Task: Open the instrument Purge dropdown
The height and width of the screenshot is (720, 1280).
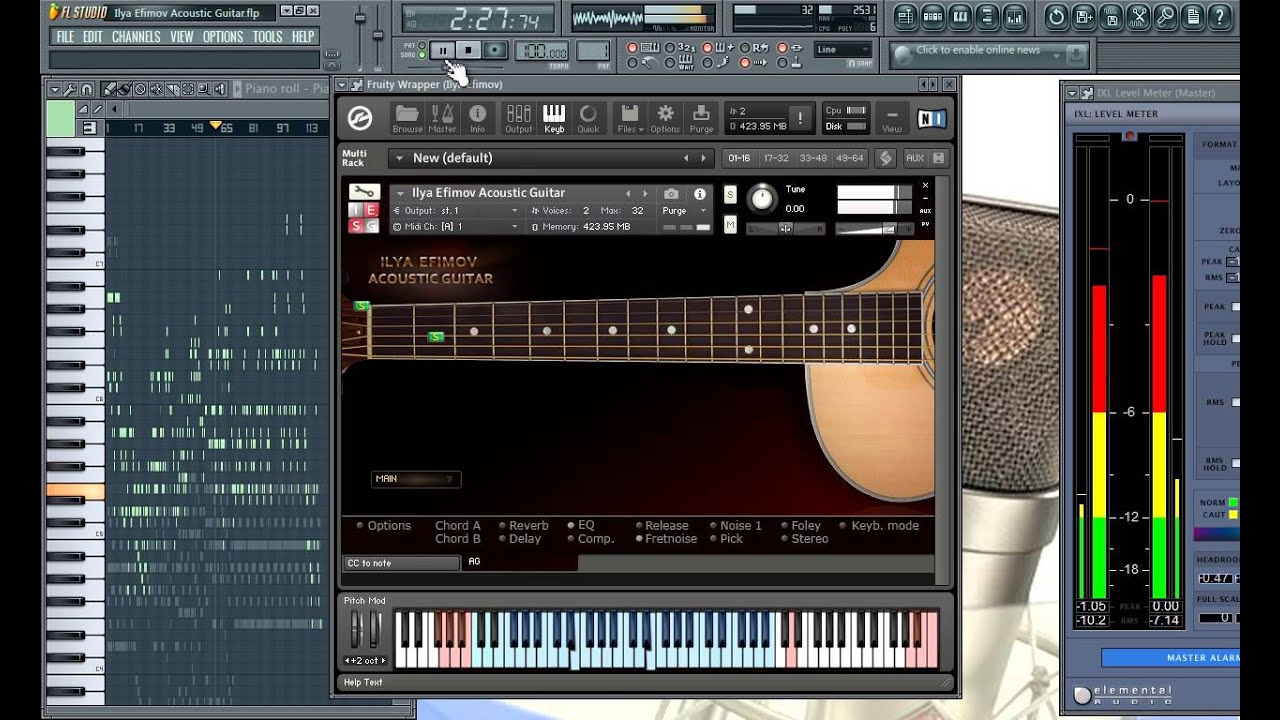Action: pos(683,211)
